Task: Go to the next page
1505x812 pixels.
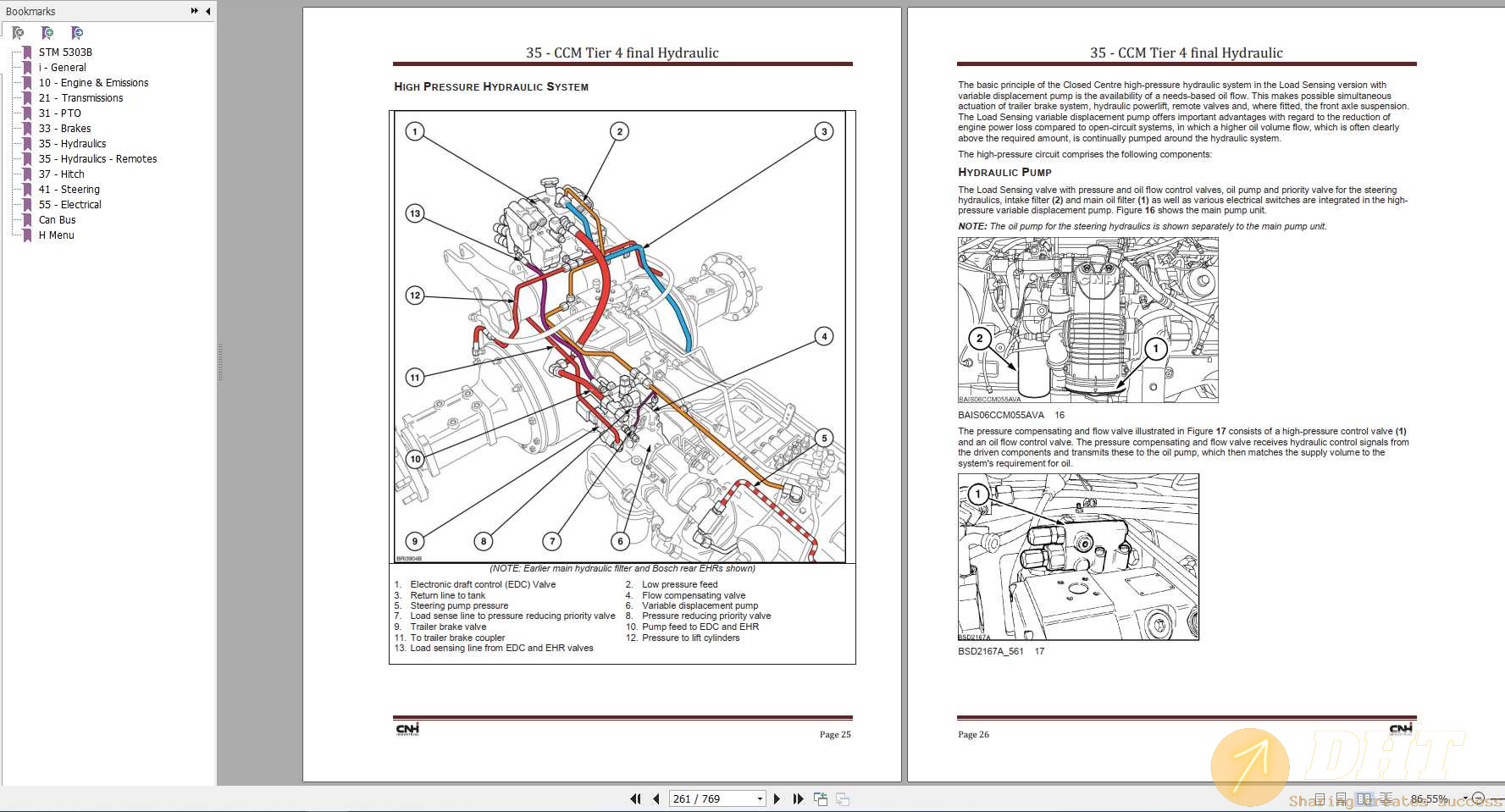Action: pyautogui.click(x=777, y=798)
